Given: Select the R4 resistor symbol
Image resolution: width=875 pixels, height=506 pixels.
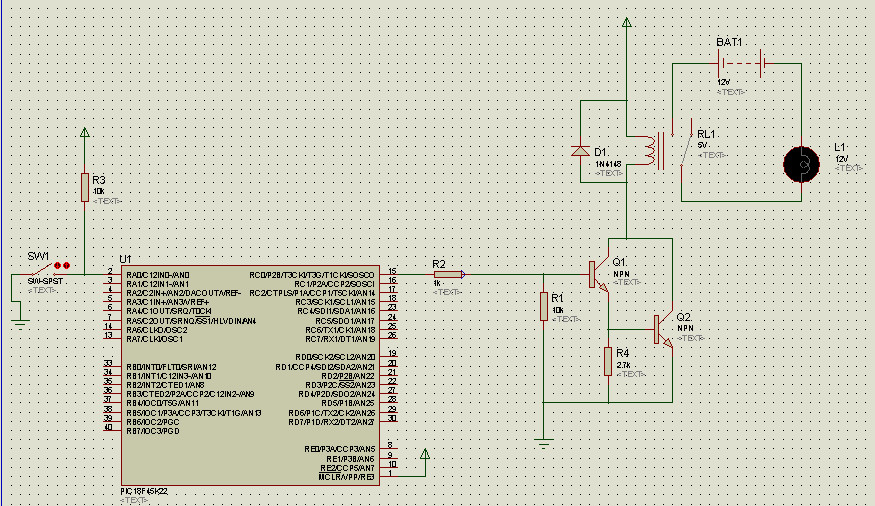Looking at the screenshot, I should (608, 361).
